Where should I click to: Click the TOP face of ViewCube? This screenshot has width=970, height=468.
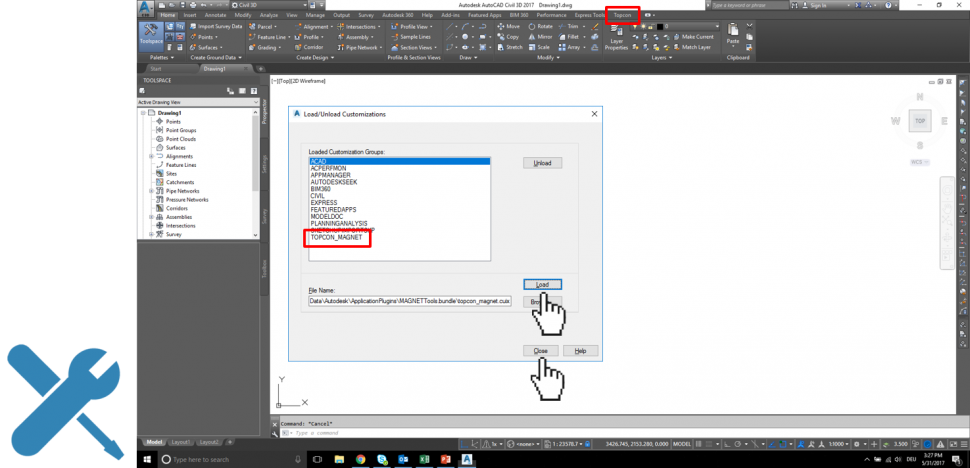click(x=920, y=121)
